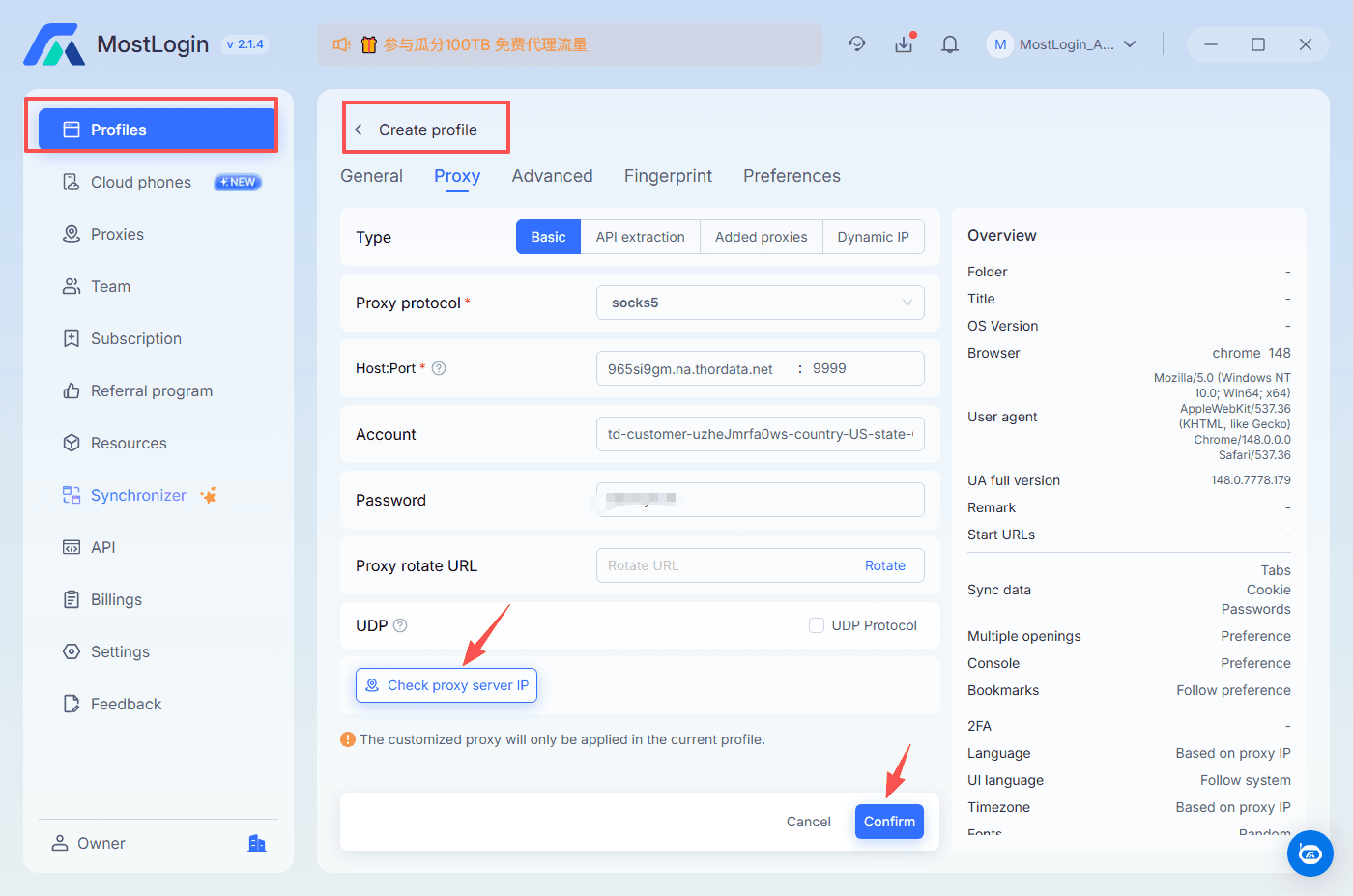Screen dimensions: 1353x896
Task: Open the Referral program page
Action: point(152,390)
